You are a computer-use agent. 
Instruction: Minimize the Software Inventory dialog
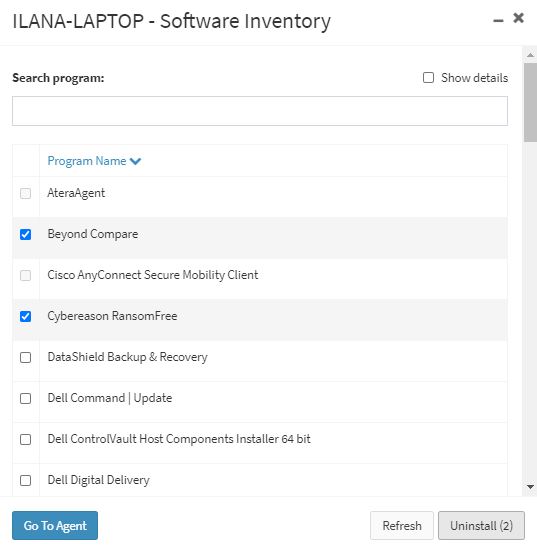click(x=498, y=21)
